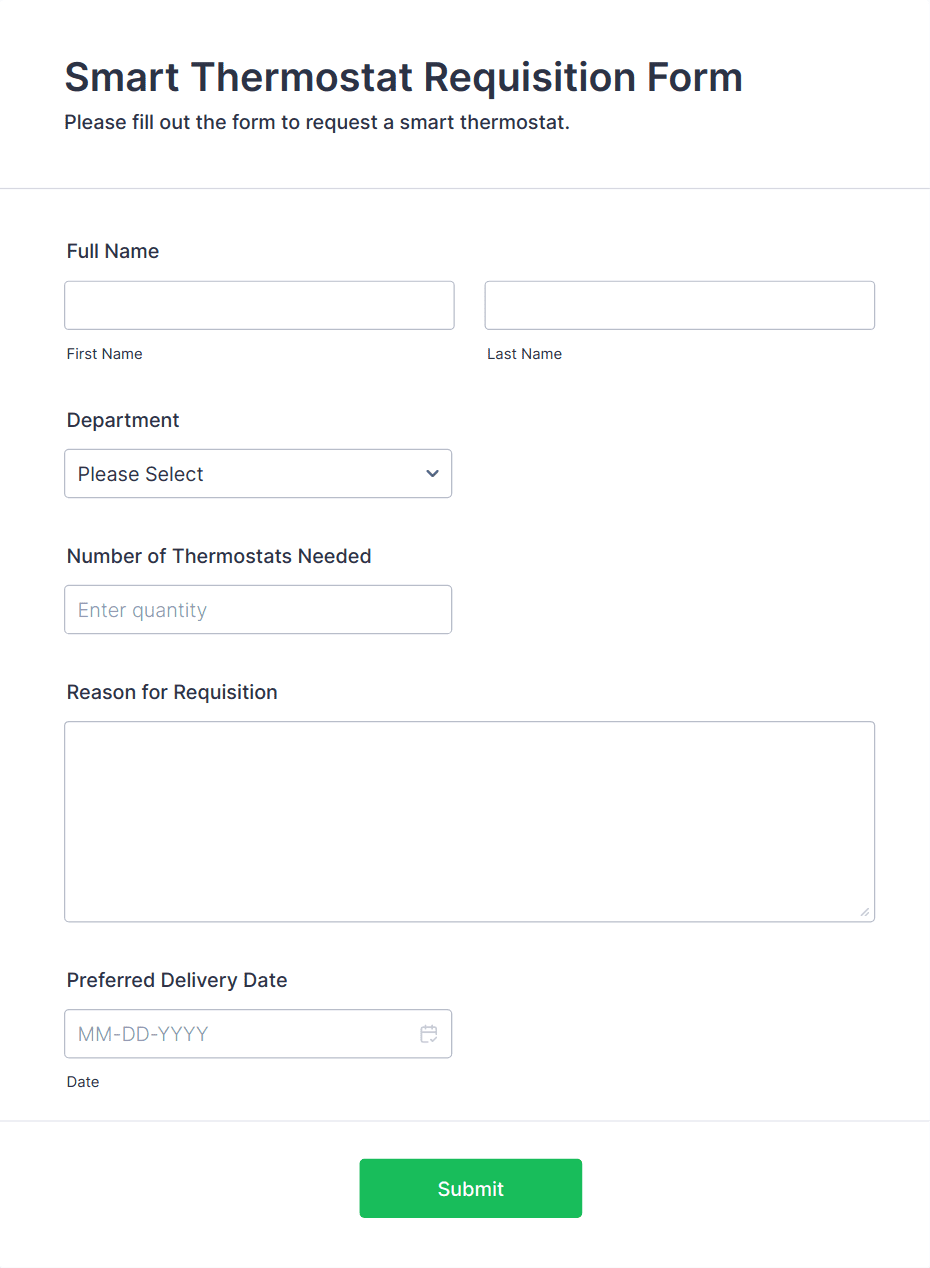Focus the MM-DD-YYYY date field
930x1268 pixels.
point(240,1034)
